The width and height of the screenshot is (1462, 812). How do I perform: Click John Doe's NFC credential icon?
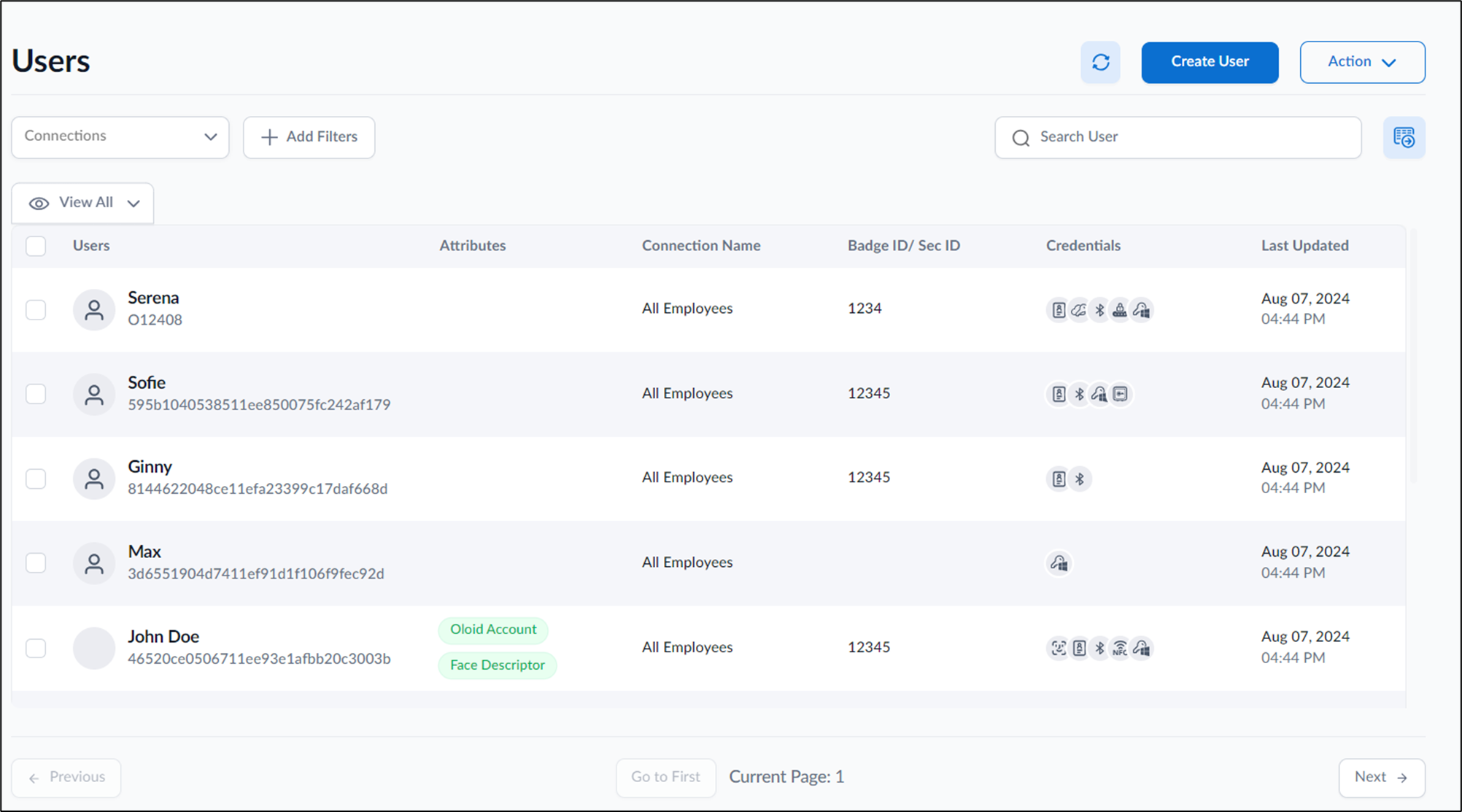point(1120,648)
